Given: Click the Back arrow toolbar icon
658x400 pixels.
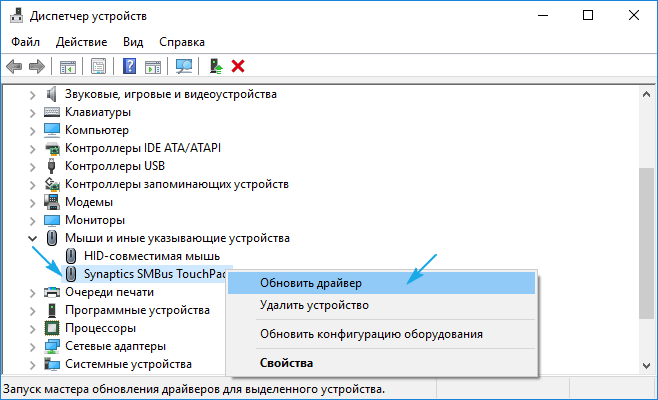Looking at the screenshot, I should pos(14,66).
